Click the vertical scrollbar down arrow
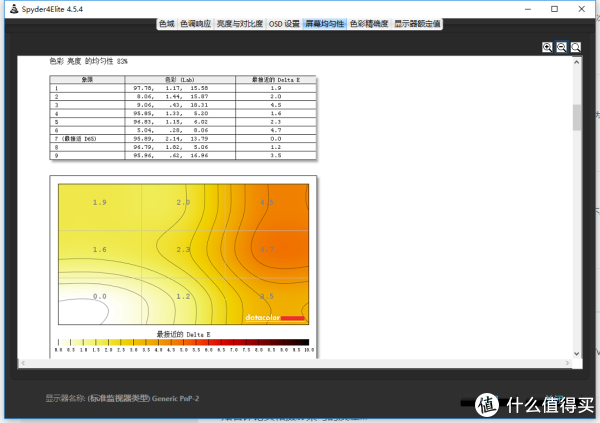 pos(577,354)
